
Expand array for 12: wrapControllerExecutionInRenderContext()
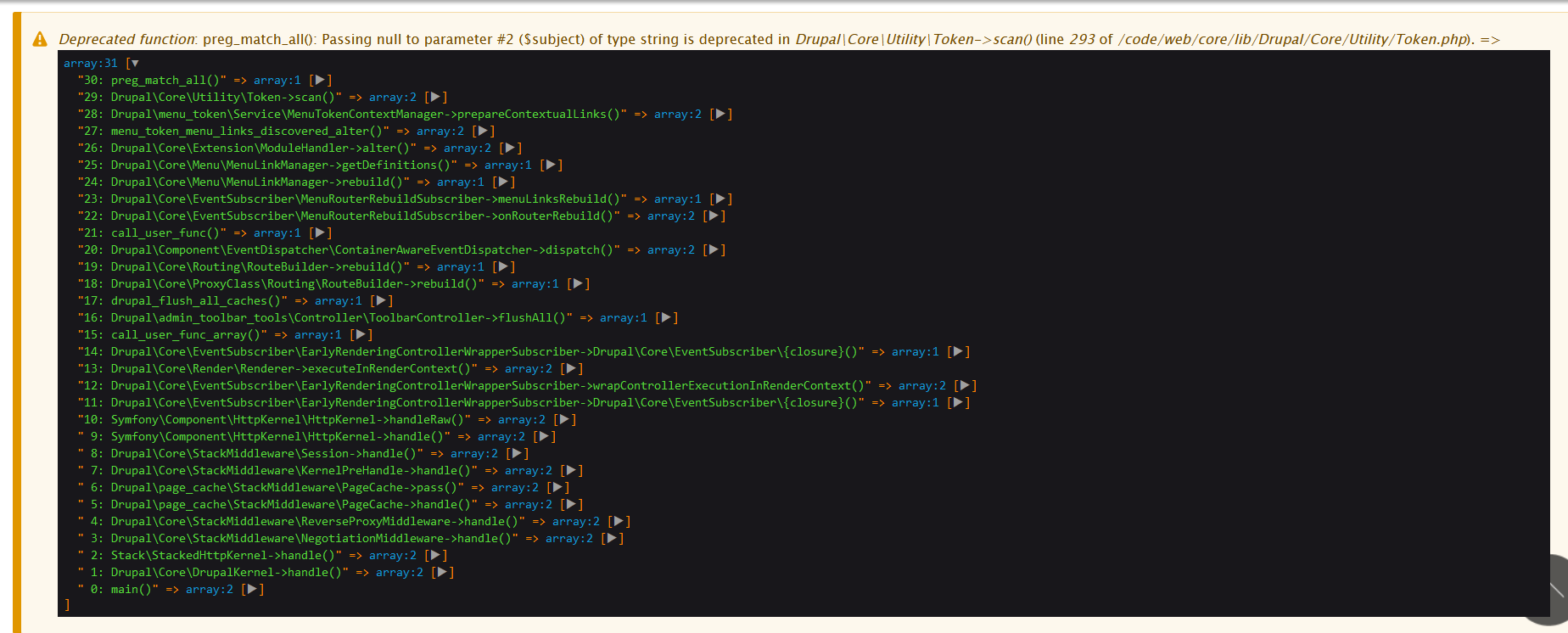point(965,386)
